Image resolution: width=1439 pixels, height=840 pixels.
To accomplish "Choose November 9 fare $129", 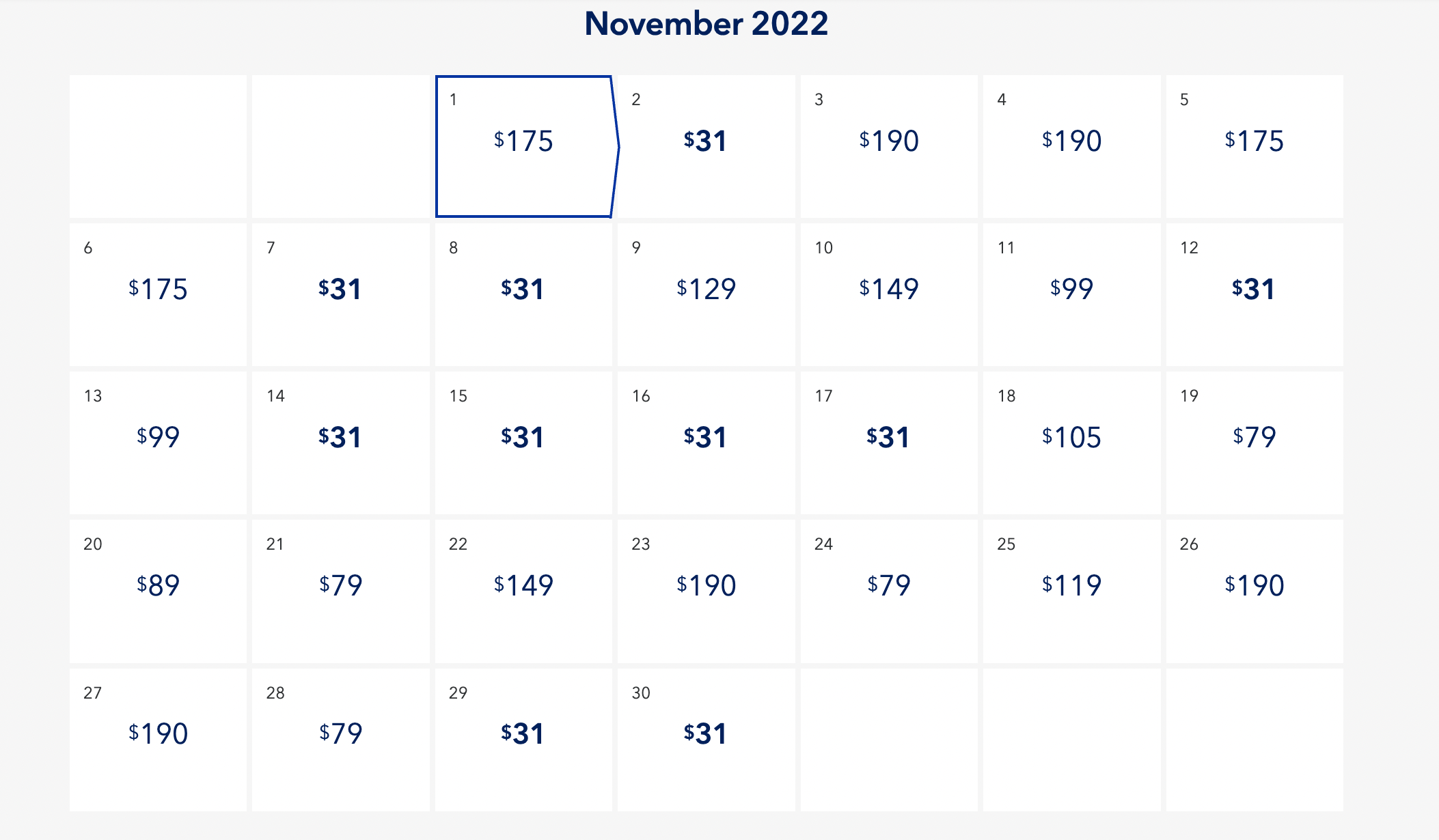I will (x=706, y=294).
